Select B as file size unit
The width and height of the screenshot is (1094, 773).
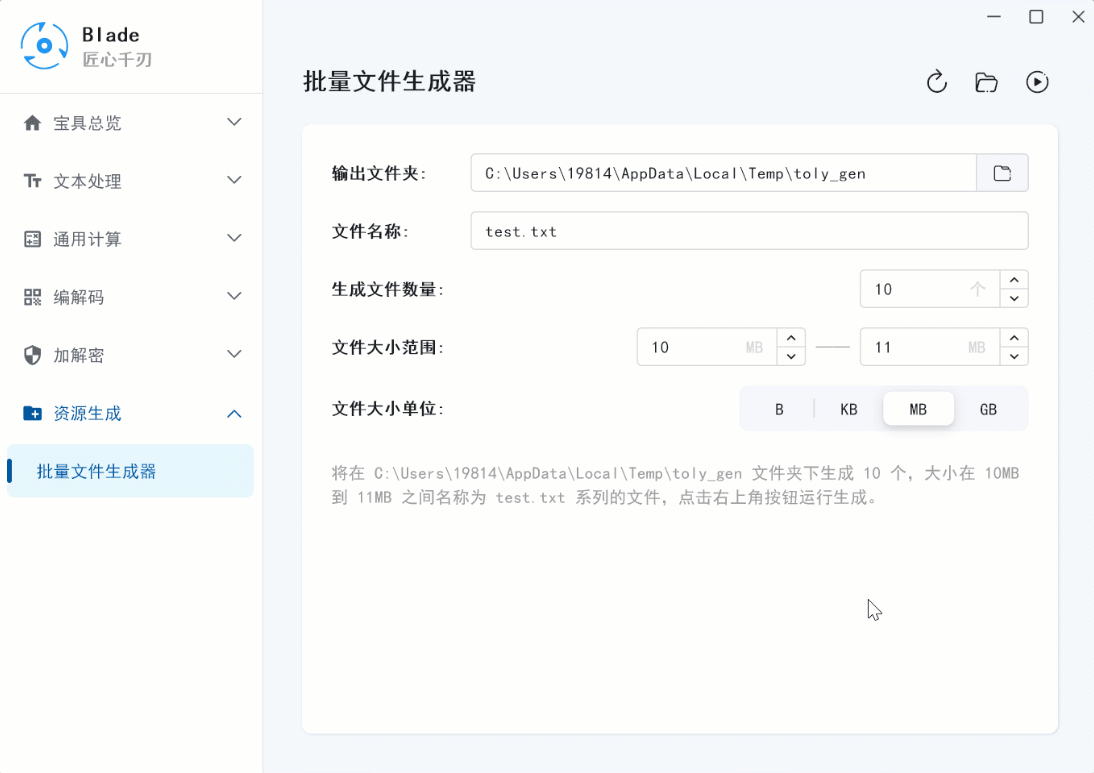779,409
